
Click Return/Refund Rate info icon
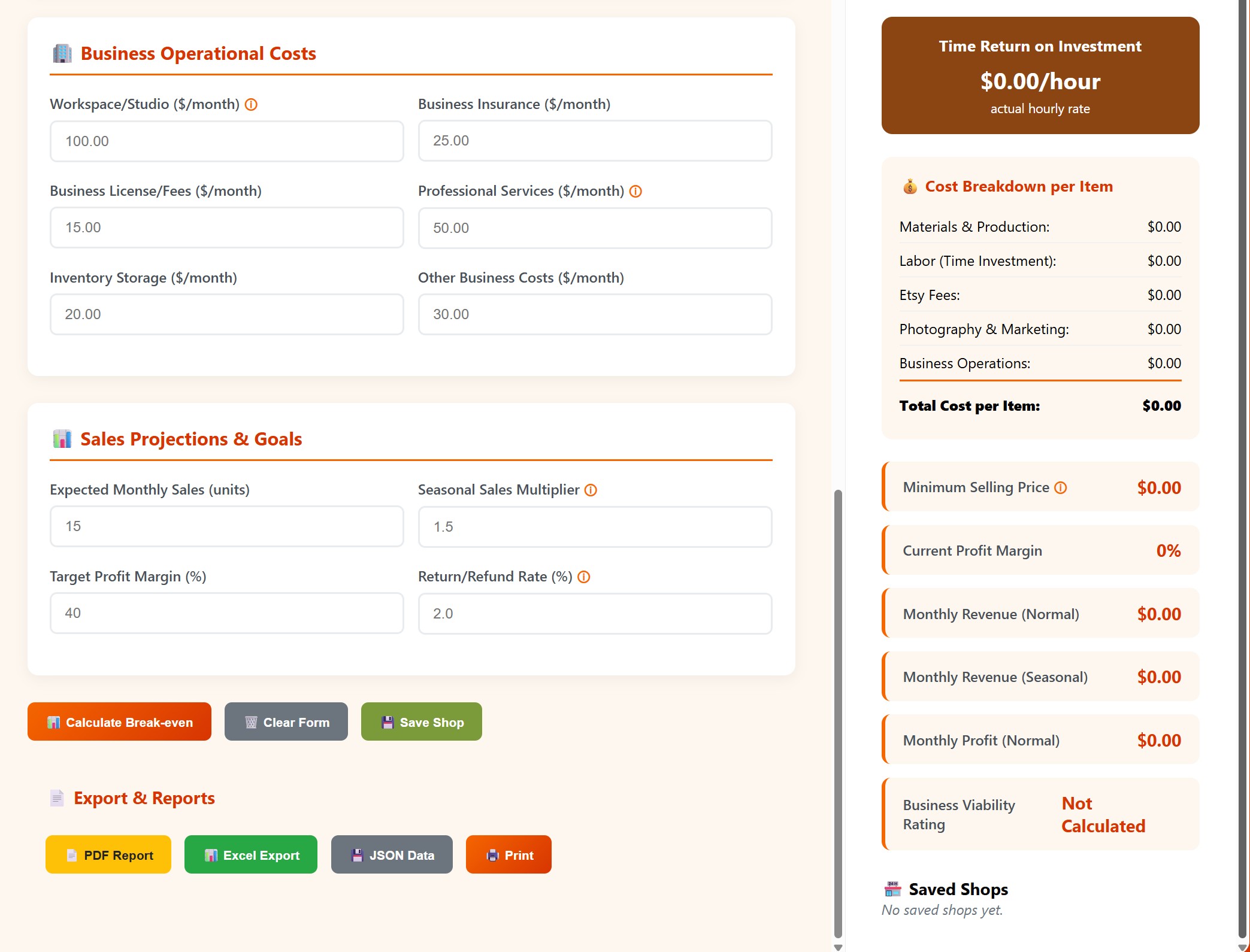[x=584, y=577]
